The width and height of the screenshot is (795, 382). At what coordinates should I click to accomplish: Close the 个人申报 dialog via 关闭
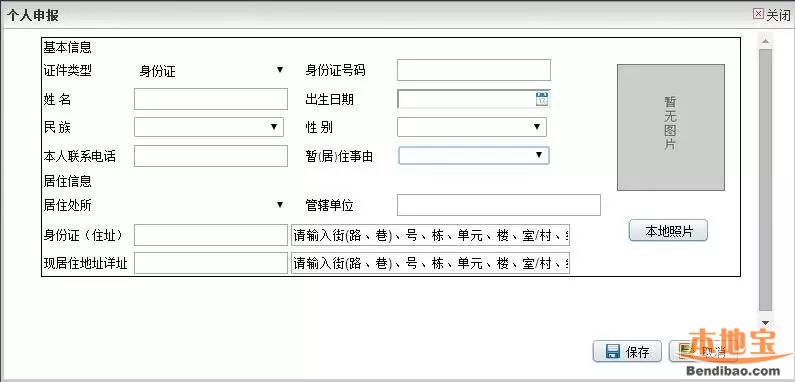pos(772,15)
